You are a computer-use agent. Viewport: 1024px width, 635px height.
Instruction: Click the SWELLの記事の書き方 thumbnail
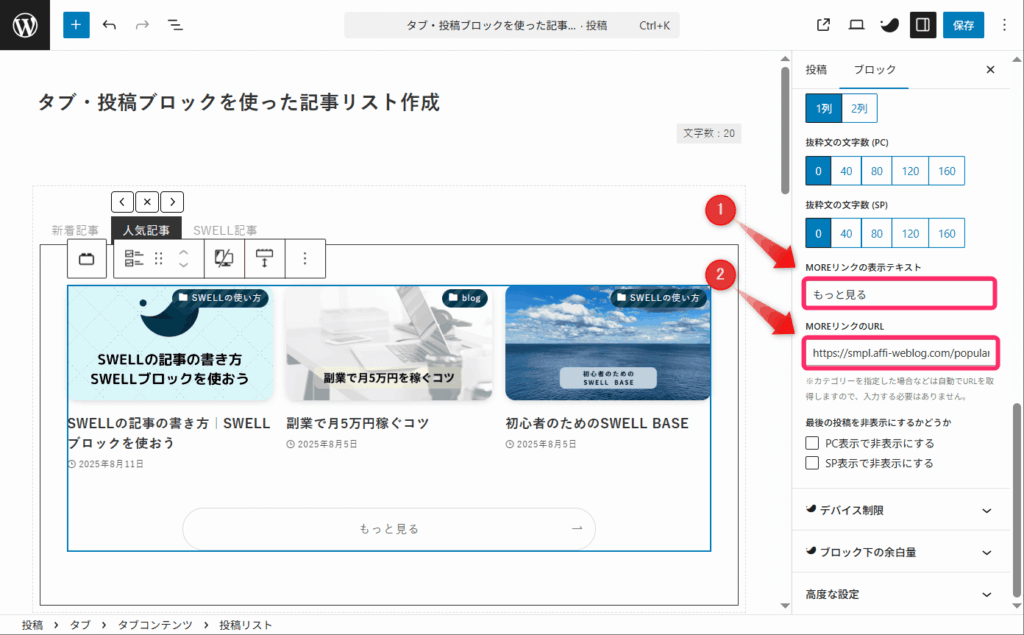[170, 343]
